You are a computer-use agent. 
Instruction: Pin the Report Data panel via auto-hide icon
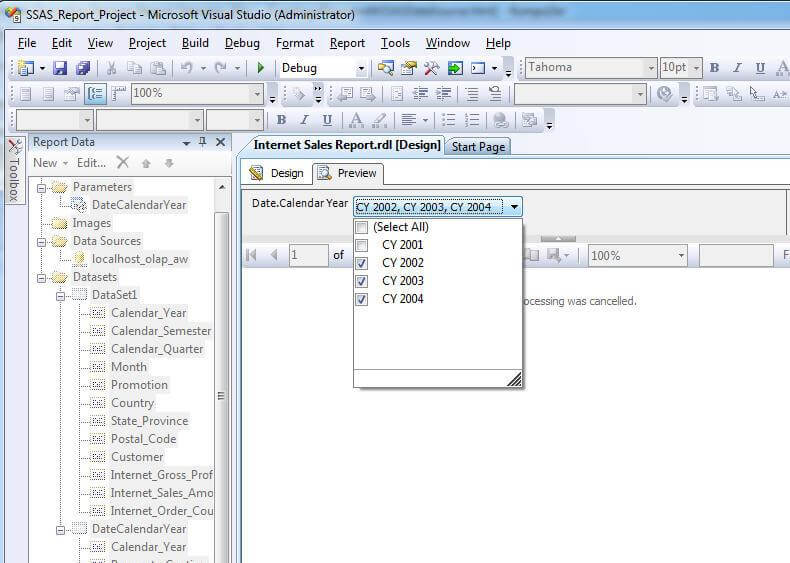[203, 142]
